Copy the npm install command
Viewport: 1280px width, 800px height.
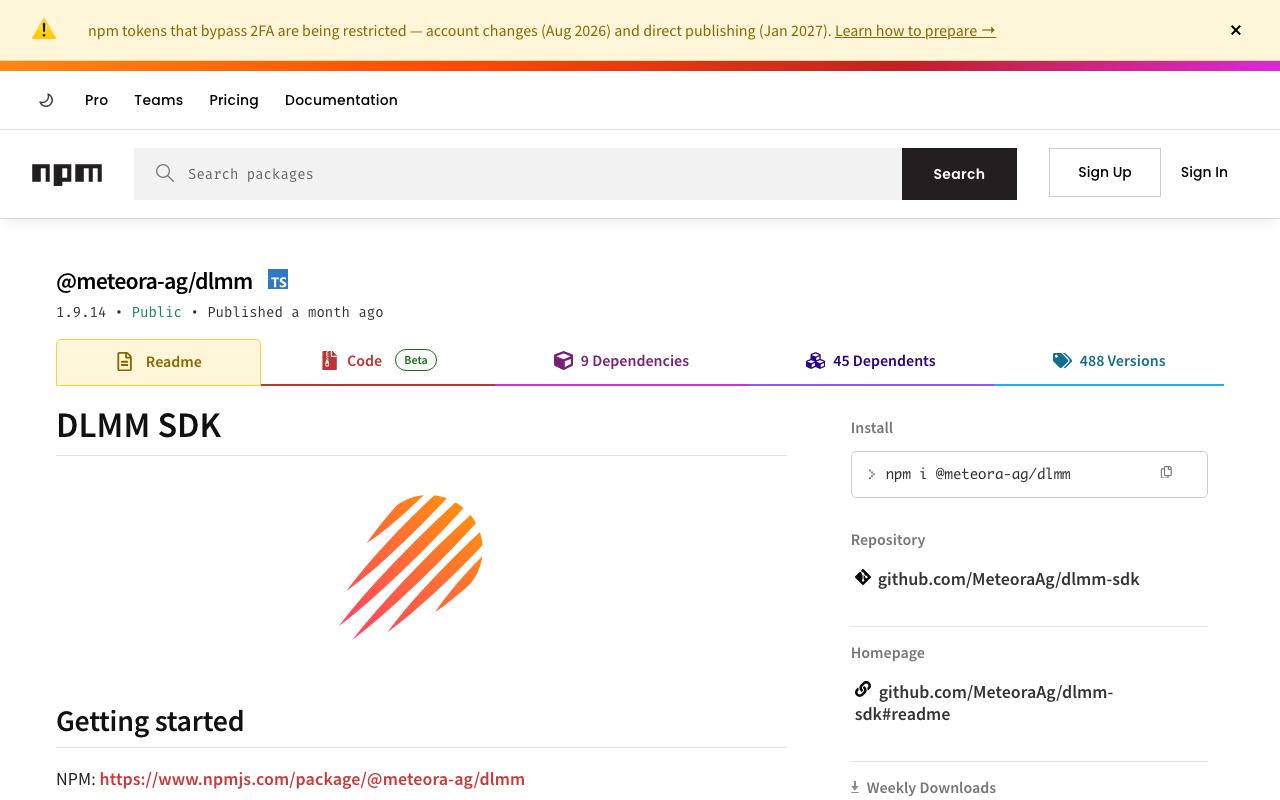click(x=1166, y=472)
